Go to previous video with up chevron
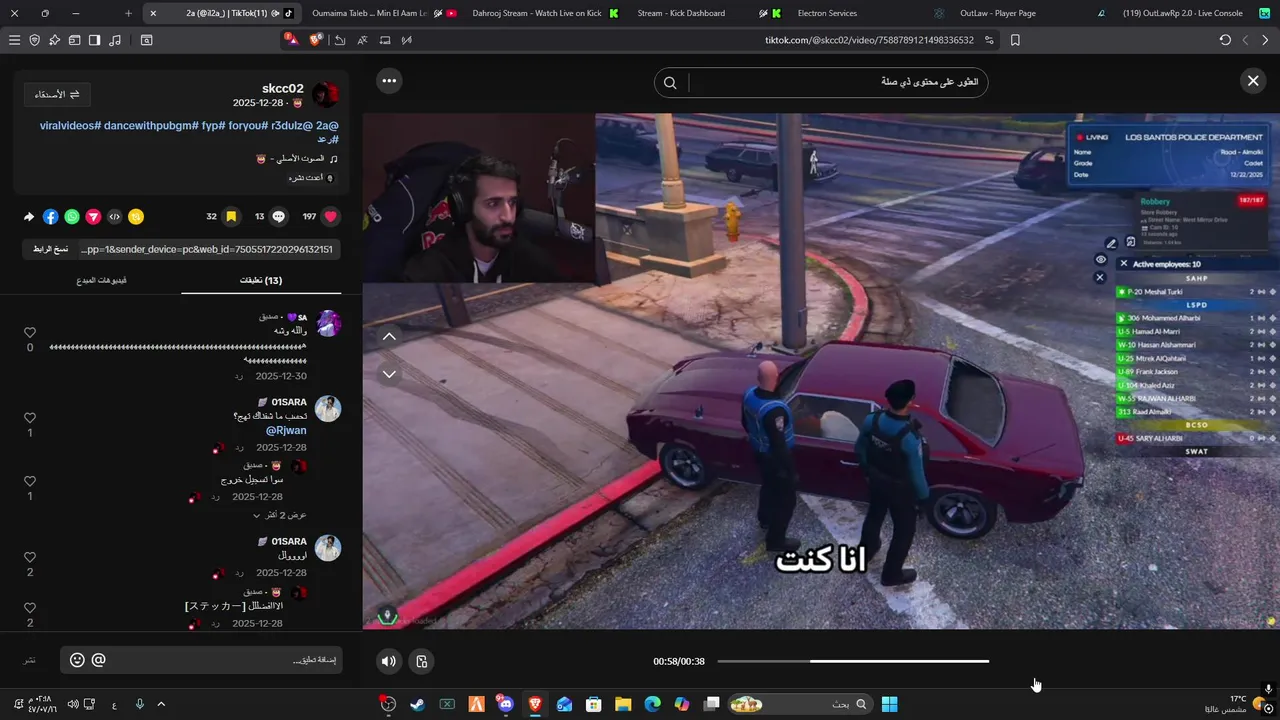This screenshot has width=1280, height=720. (389, 337)
